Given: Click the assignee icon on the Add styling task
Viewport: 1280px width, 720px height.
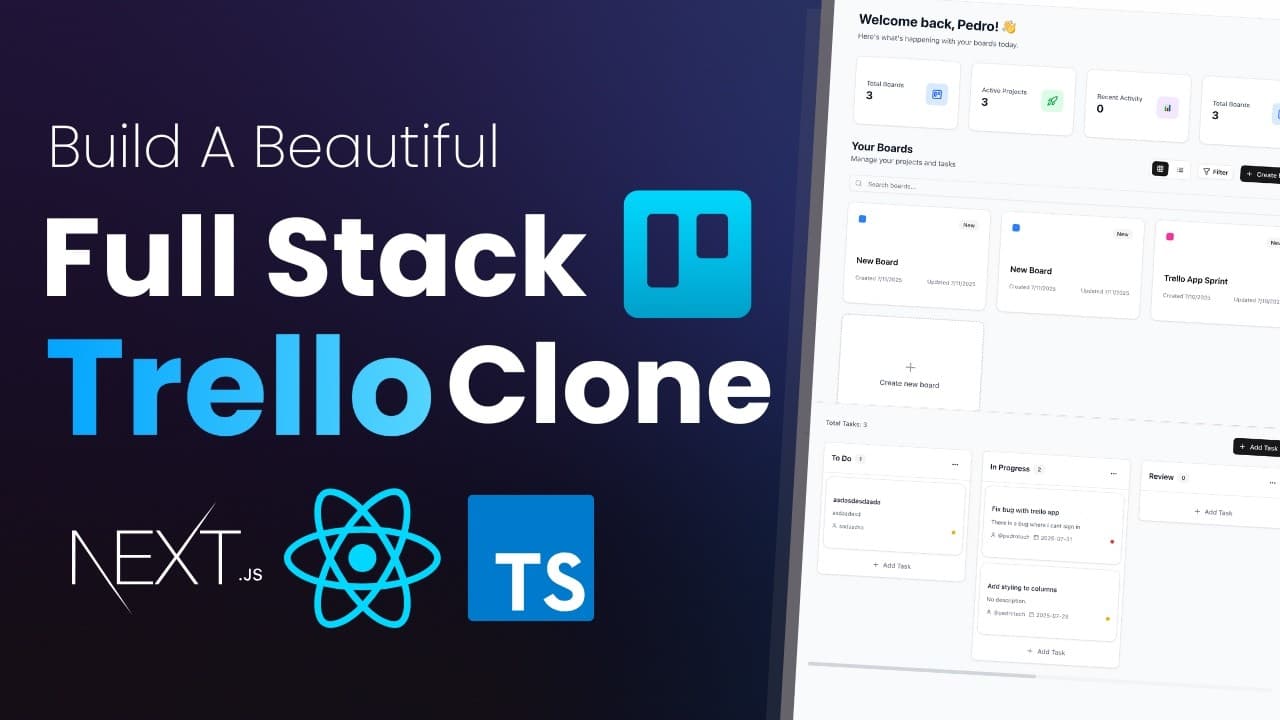Looking at the screenshot, I should (990, 614).
